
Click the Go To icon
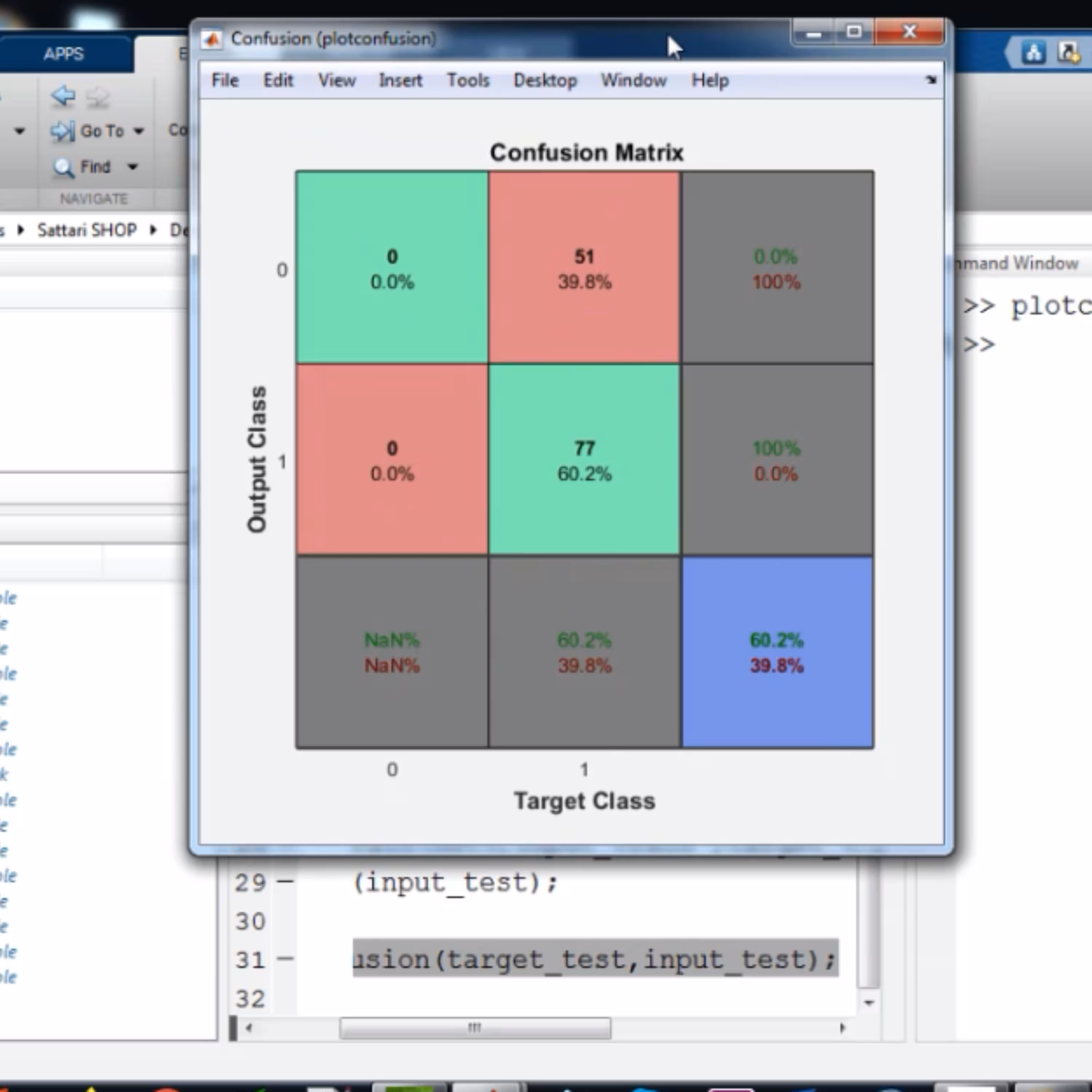pyautogui.click(x=62, y=131)
